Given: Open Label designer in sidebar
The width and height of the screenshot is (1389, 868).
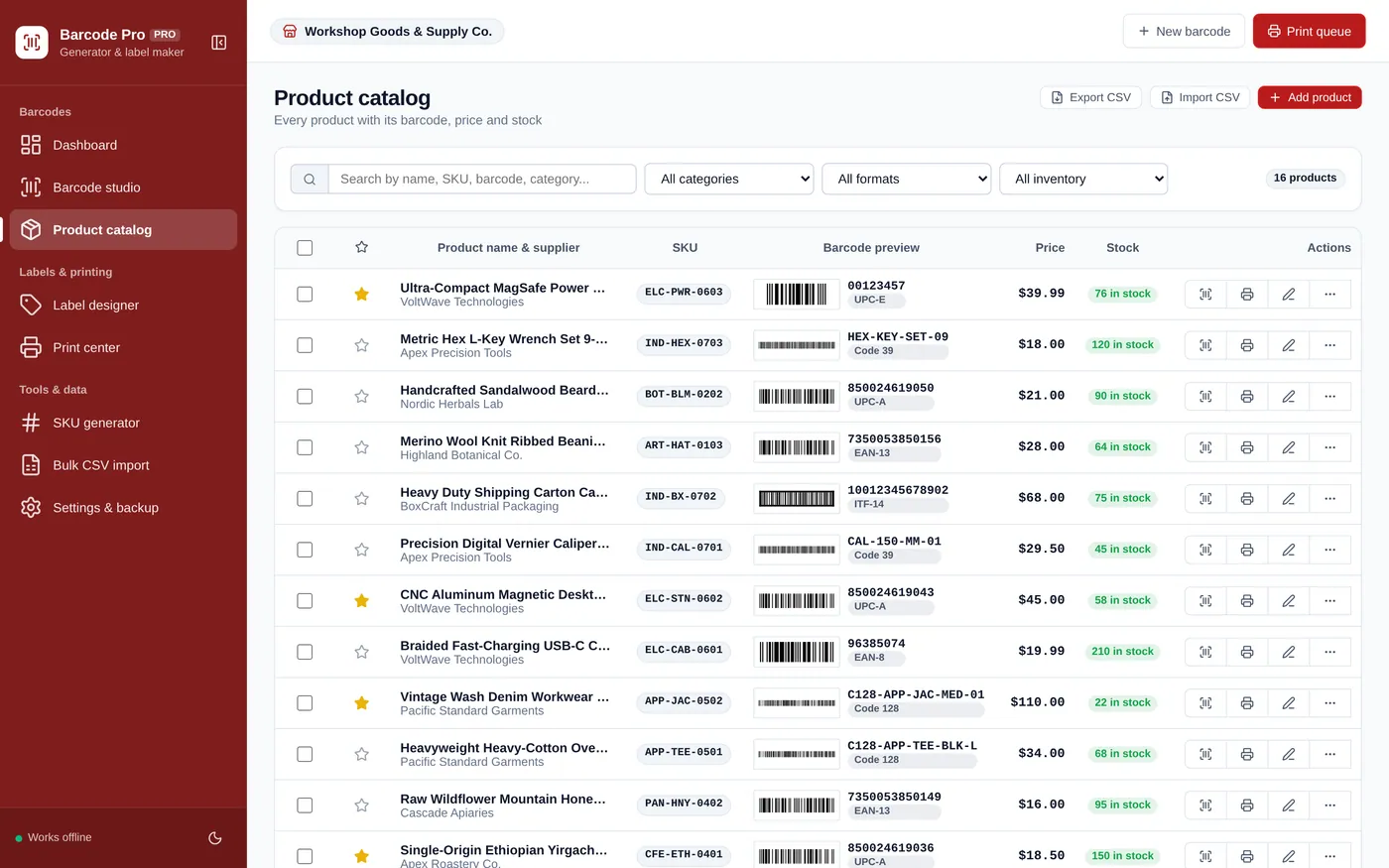Looking at the screenshot, I should [x=123, y=306].
